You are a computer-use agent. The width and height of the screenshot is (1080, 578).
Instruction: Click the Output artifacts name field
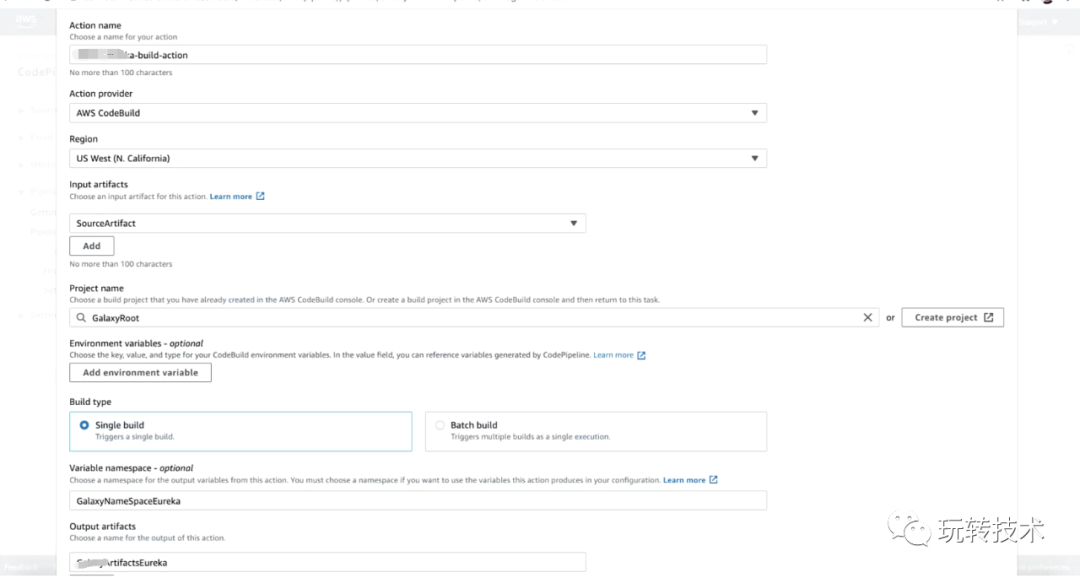click(327, 562)
